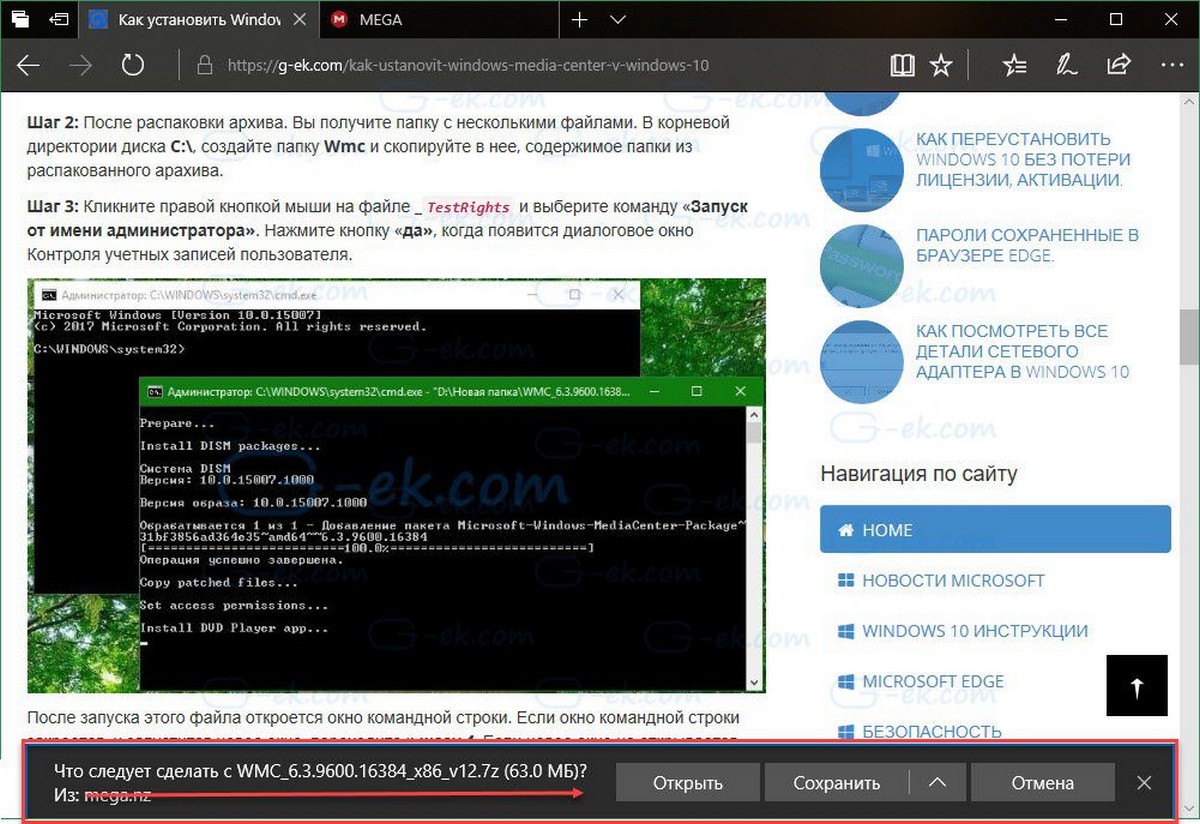This screenshot has width=1200, height=824.
Task: Go back to previous page
Action: point(28,66)
